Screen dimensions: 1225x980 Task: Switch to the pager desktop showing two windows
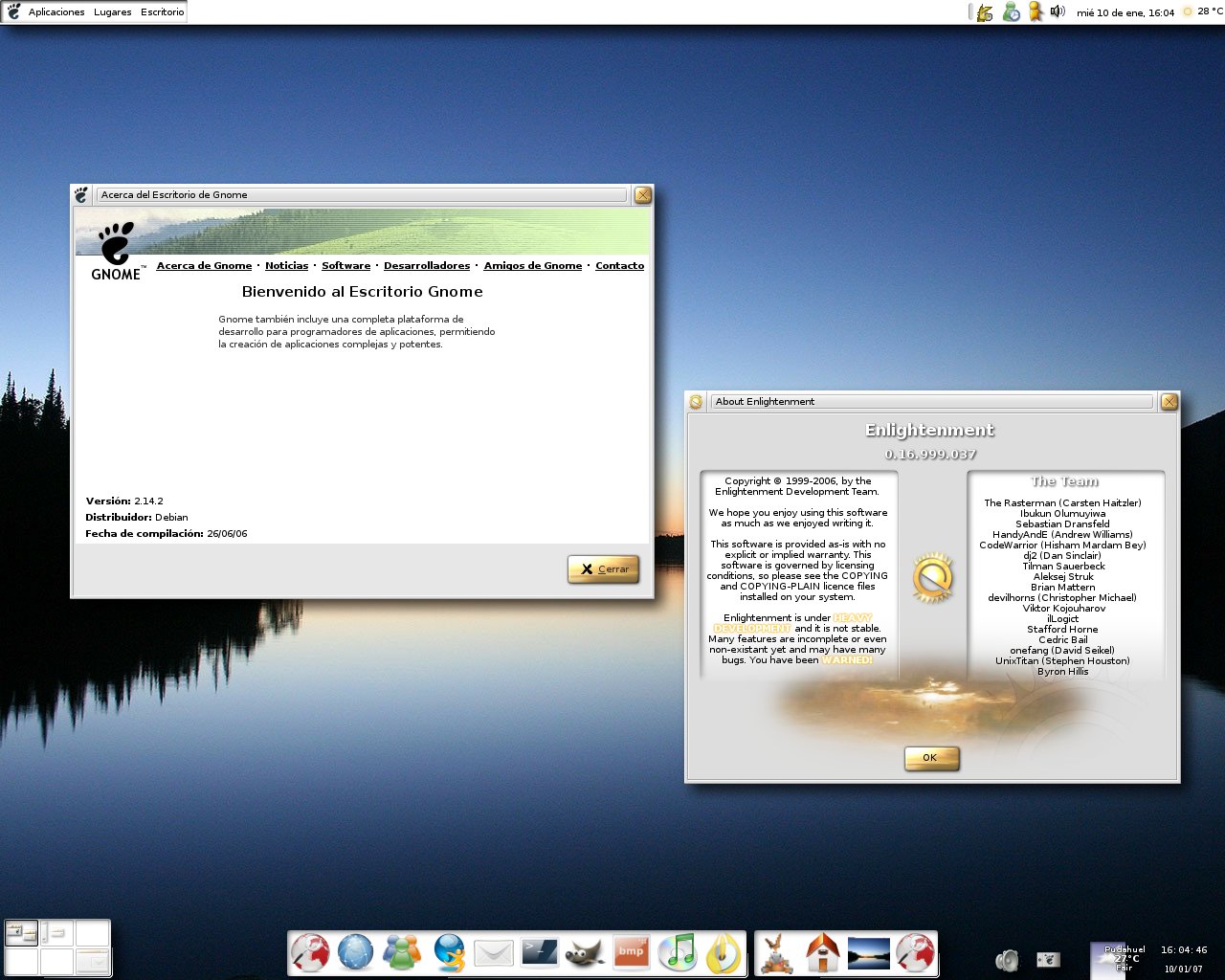[21, 932]
